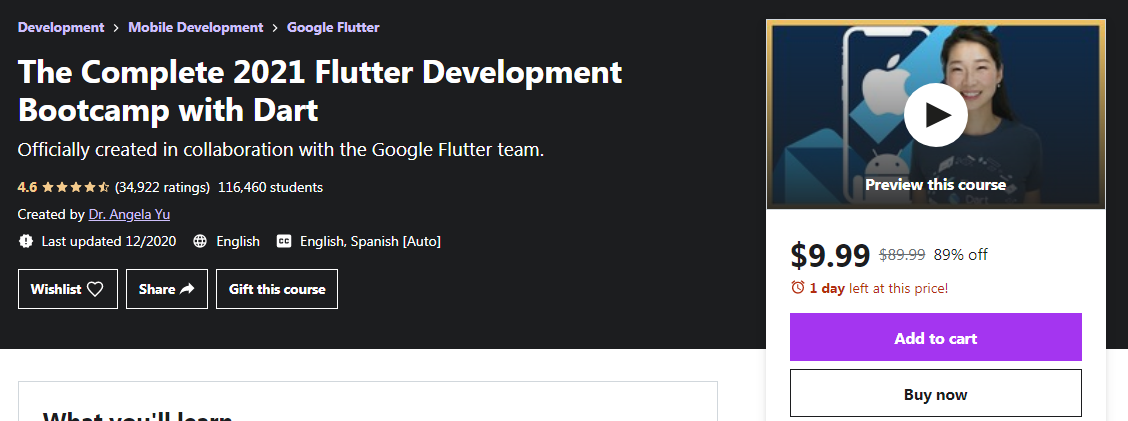Click the crossed-out $89.99 price

tap(902, 254)
